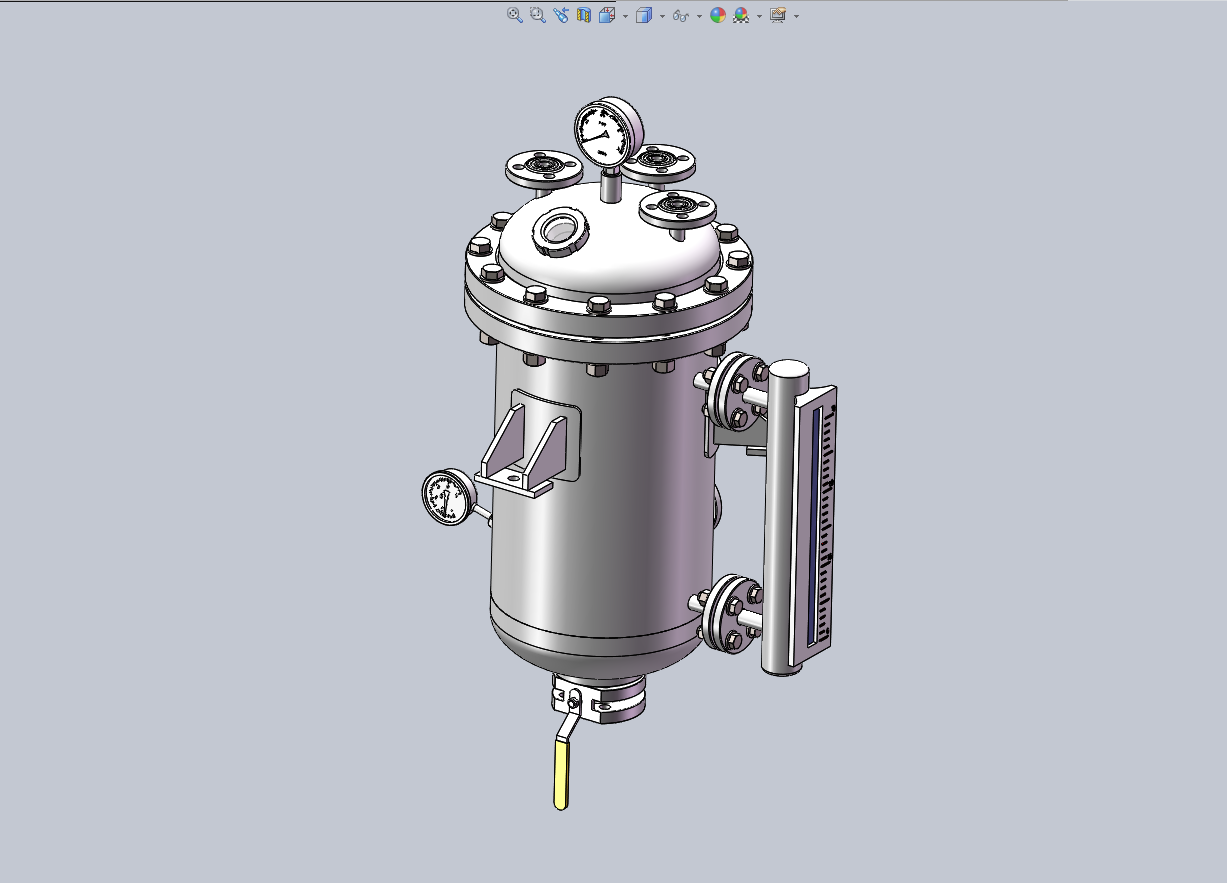
Task: Expand the Hide/Show Items dropdown arrow
Action: (x=699, y=16)
